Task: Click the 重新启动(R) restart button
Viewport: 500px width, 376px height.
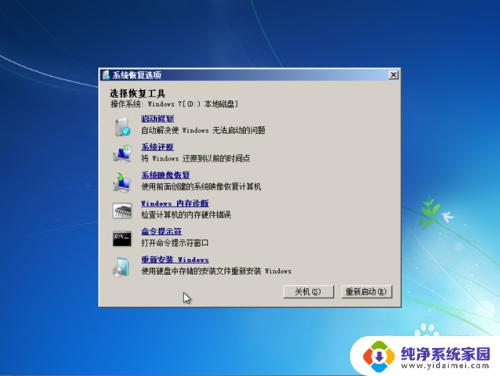Action: pyautogui.click(x=367, y=292)
